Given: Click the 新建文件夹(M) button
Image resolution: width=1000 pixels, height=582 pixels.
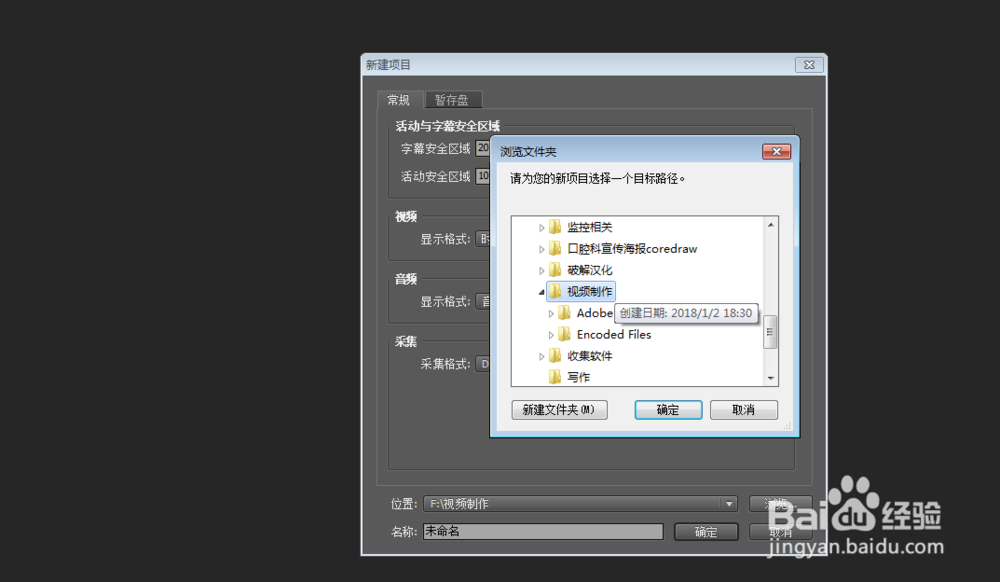Looking at the screenshot, I should (559, 410).
